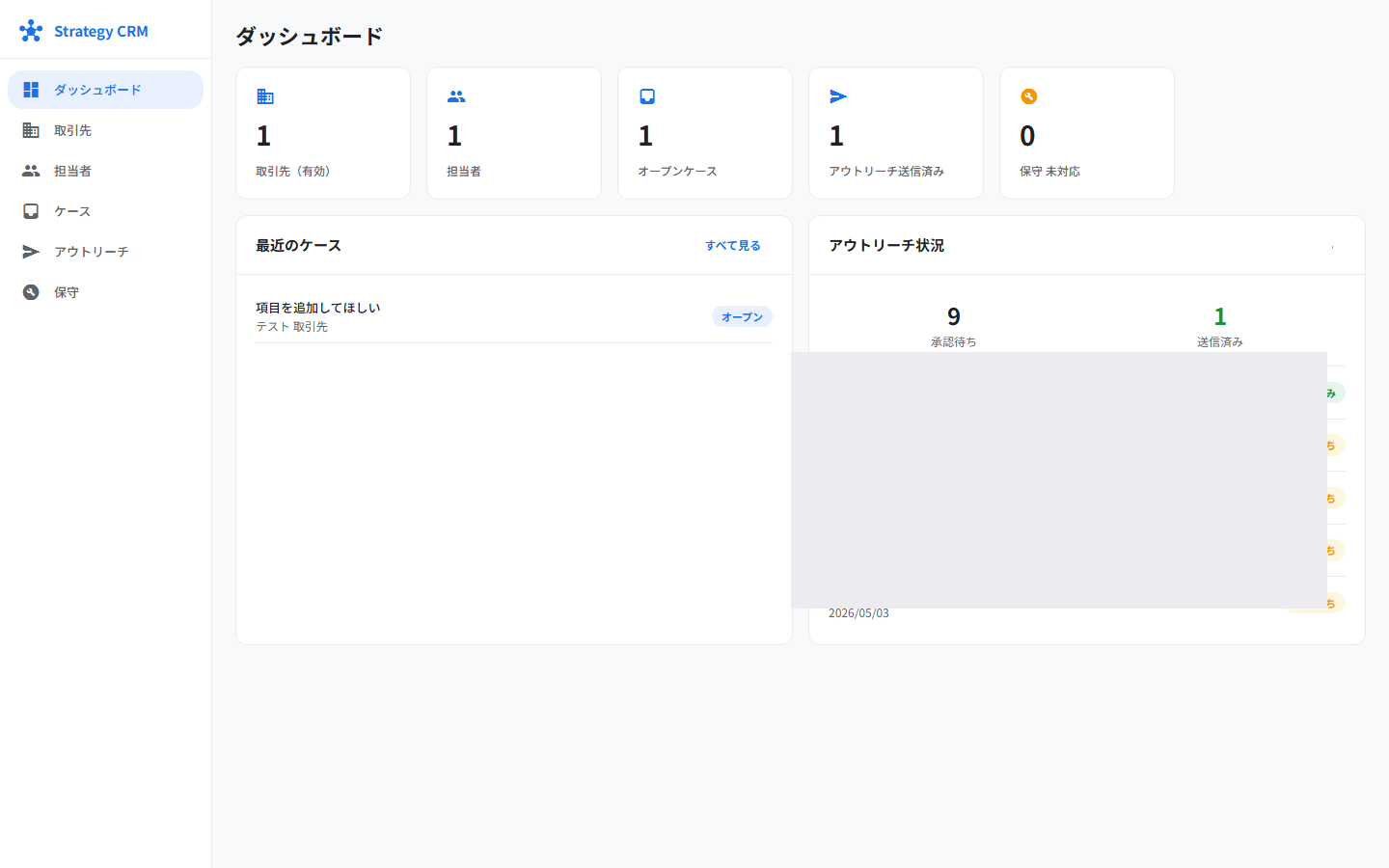
Task: Open ケース in the sidebar
Action: coord(106,211)
